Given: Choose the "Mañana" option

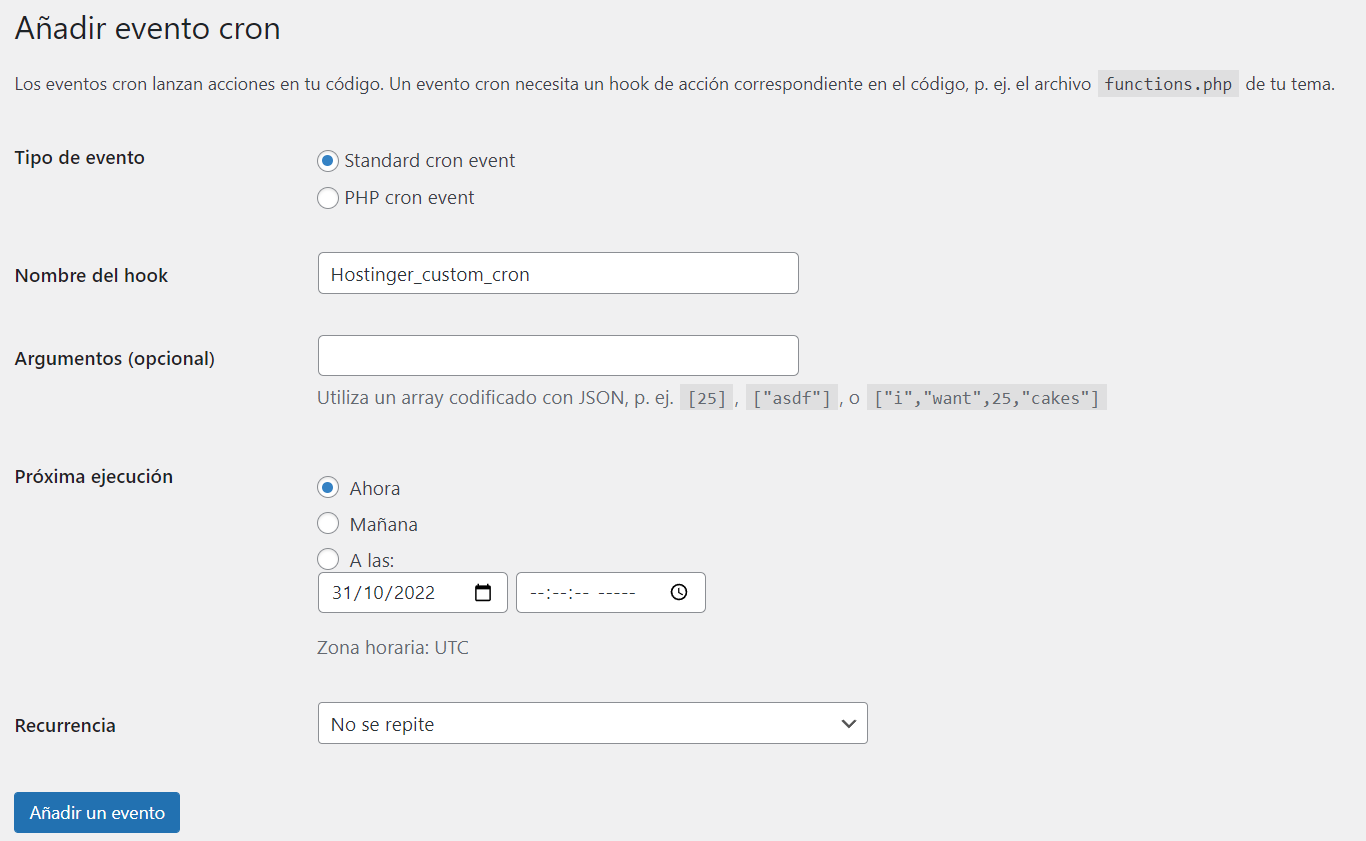Looking at the screenshot, I should click(x=328, y=523).
